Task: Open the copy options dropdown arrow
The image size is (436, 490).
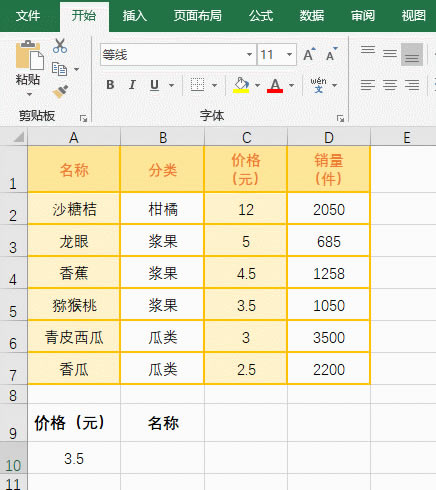Action: (77, 69)
